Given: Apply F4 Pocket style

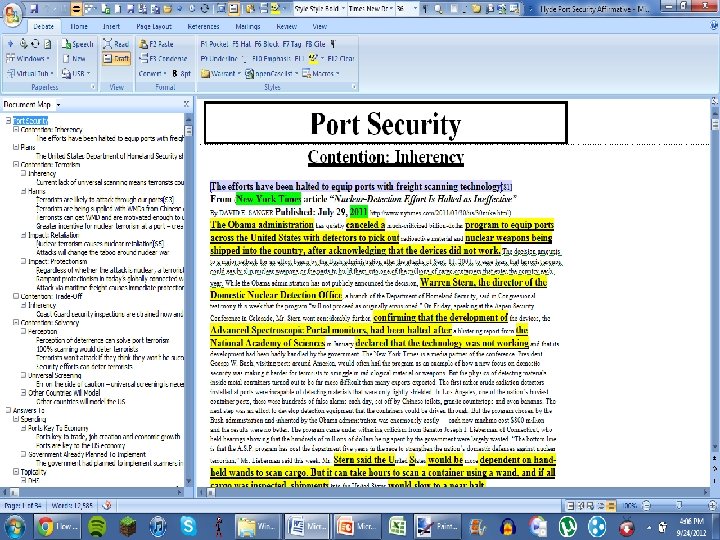Looking at the screenshot, I should click(x=214, y=44).
